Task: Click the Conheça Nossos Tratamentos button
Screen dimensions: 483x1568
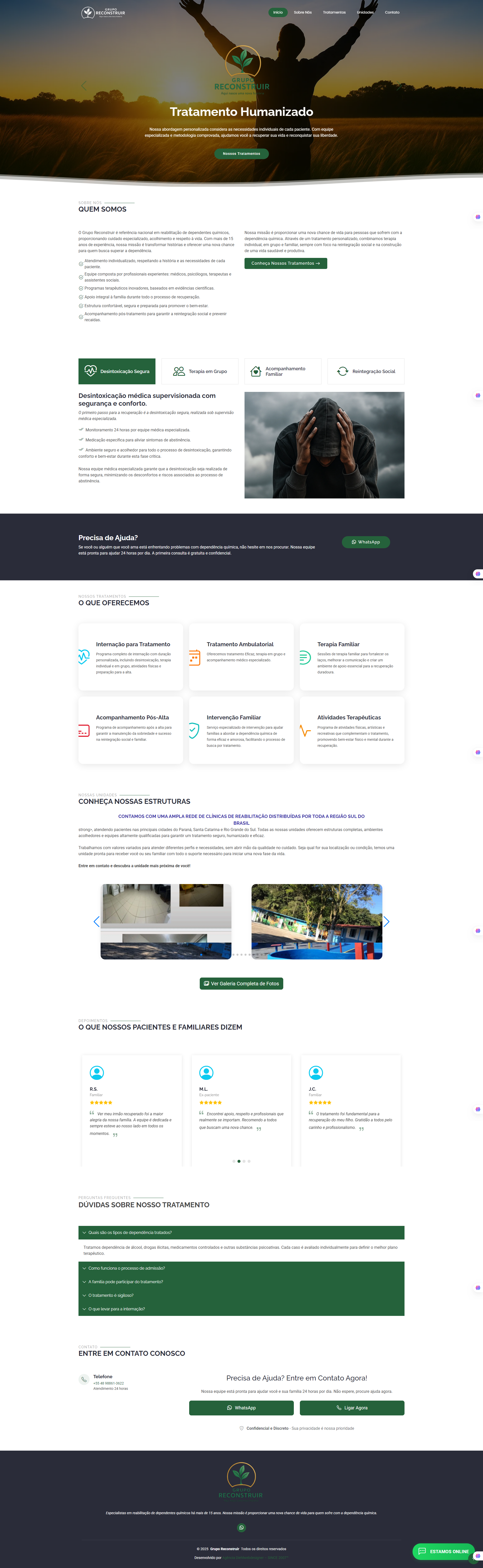Action: 286,264
